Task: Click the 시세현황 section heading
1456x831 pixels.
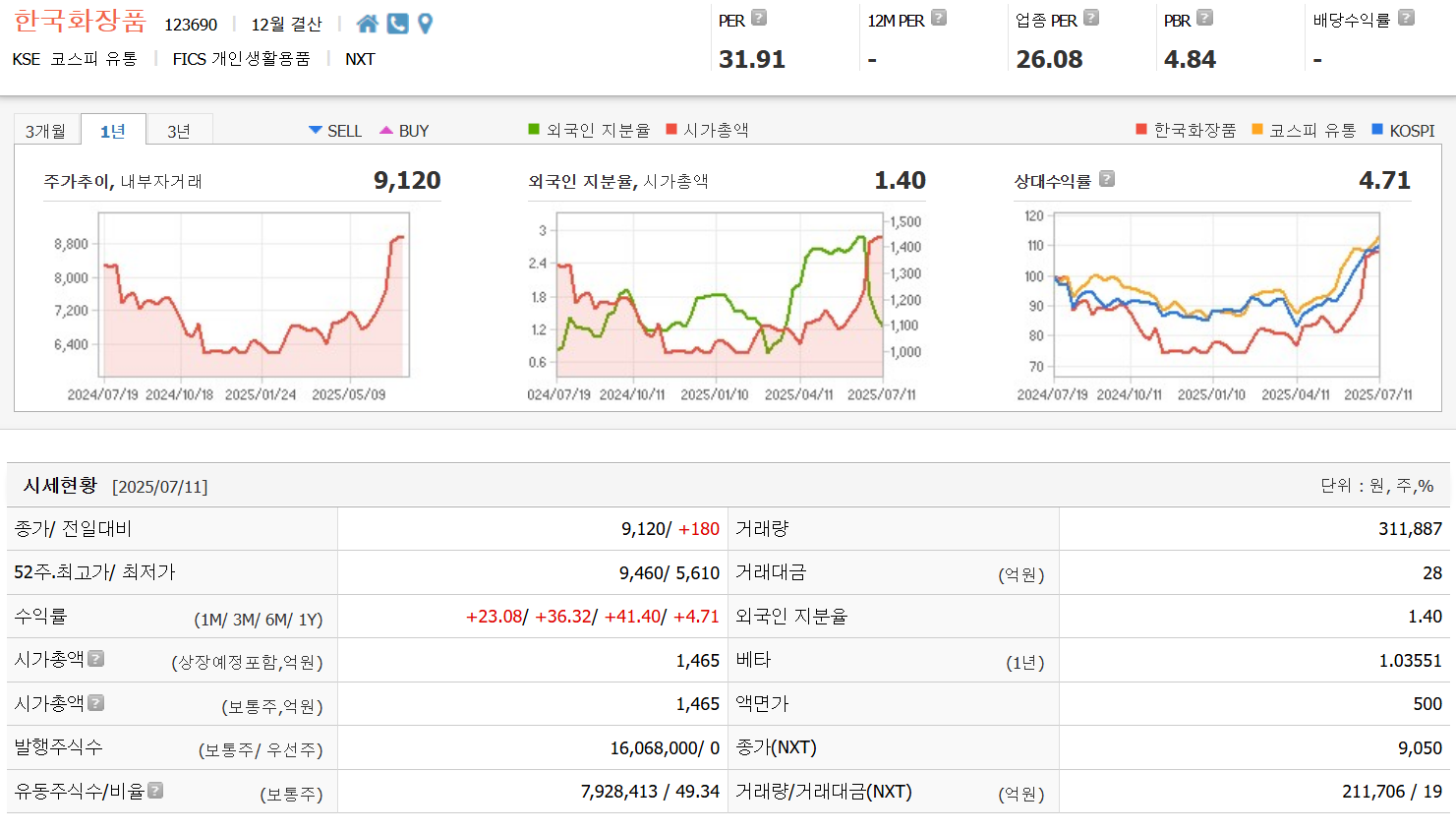Action: click(x=60, y=485)
